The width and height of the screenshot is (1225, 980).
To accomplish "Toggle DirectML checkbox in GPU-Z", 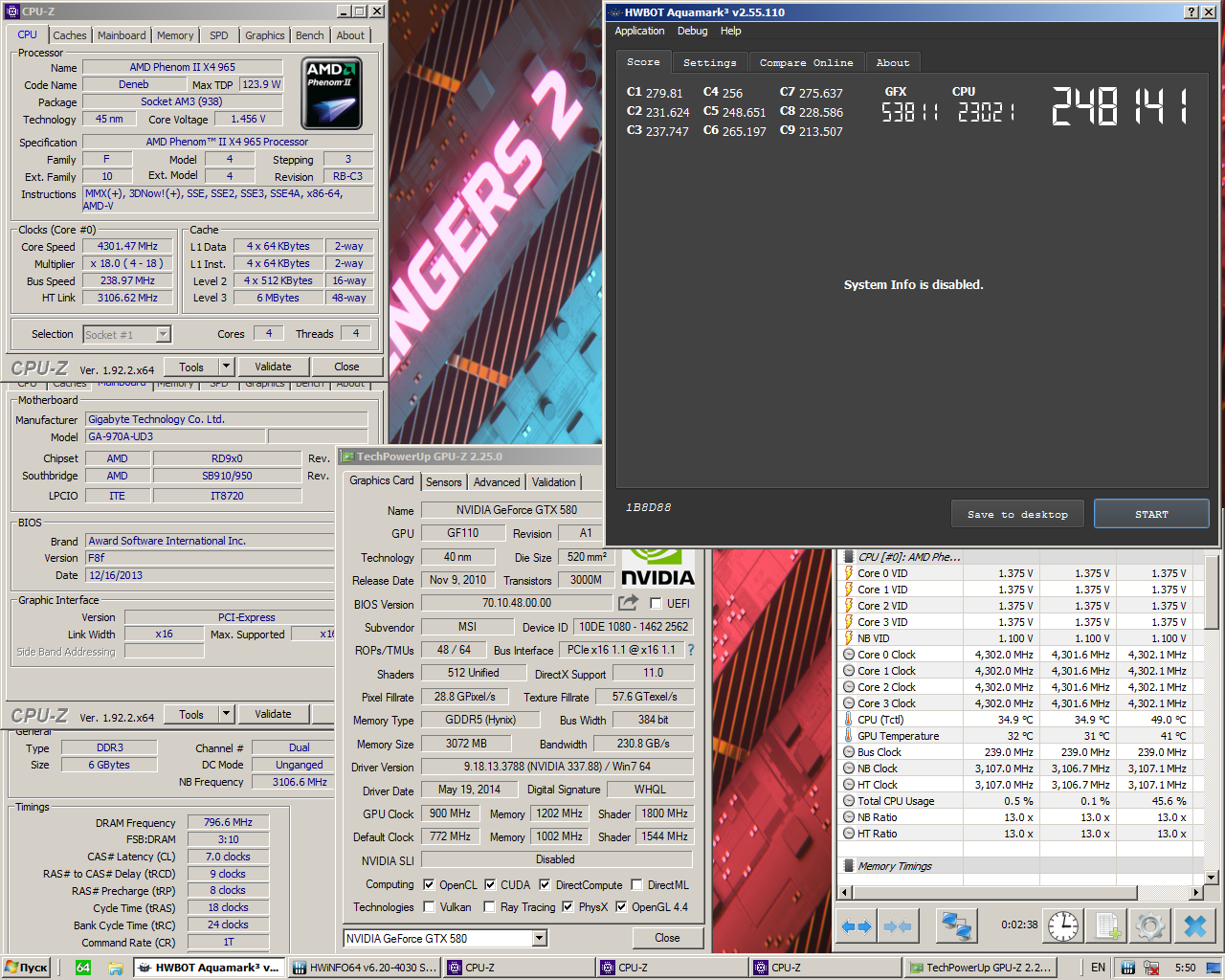I will 636,885.
